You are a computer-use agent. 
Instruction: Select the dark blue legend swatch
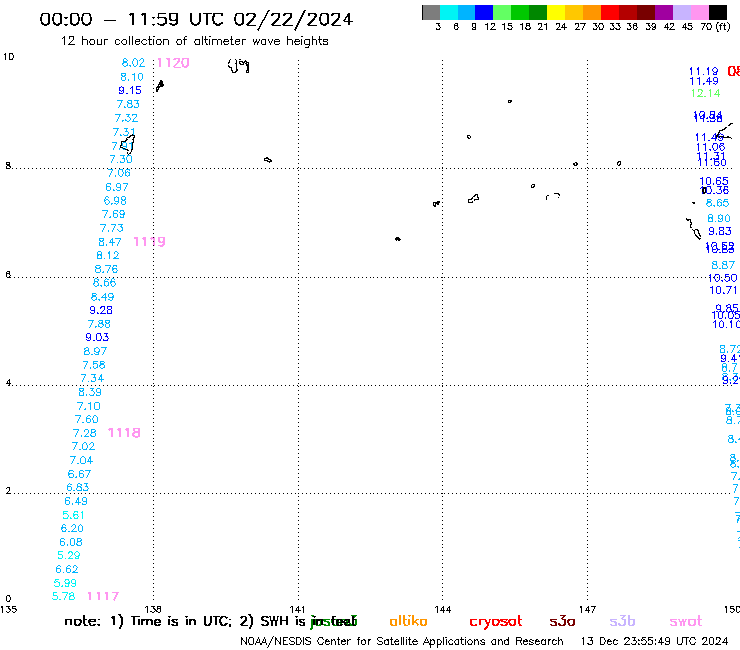click(x=484, y=12)
